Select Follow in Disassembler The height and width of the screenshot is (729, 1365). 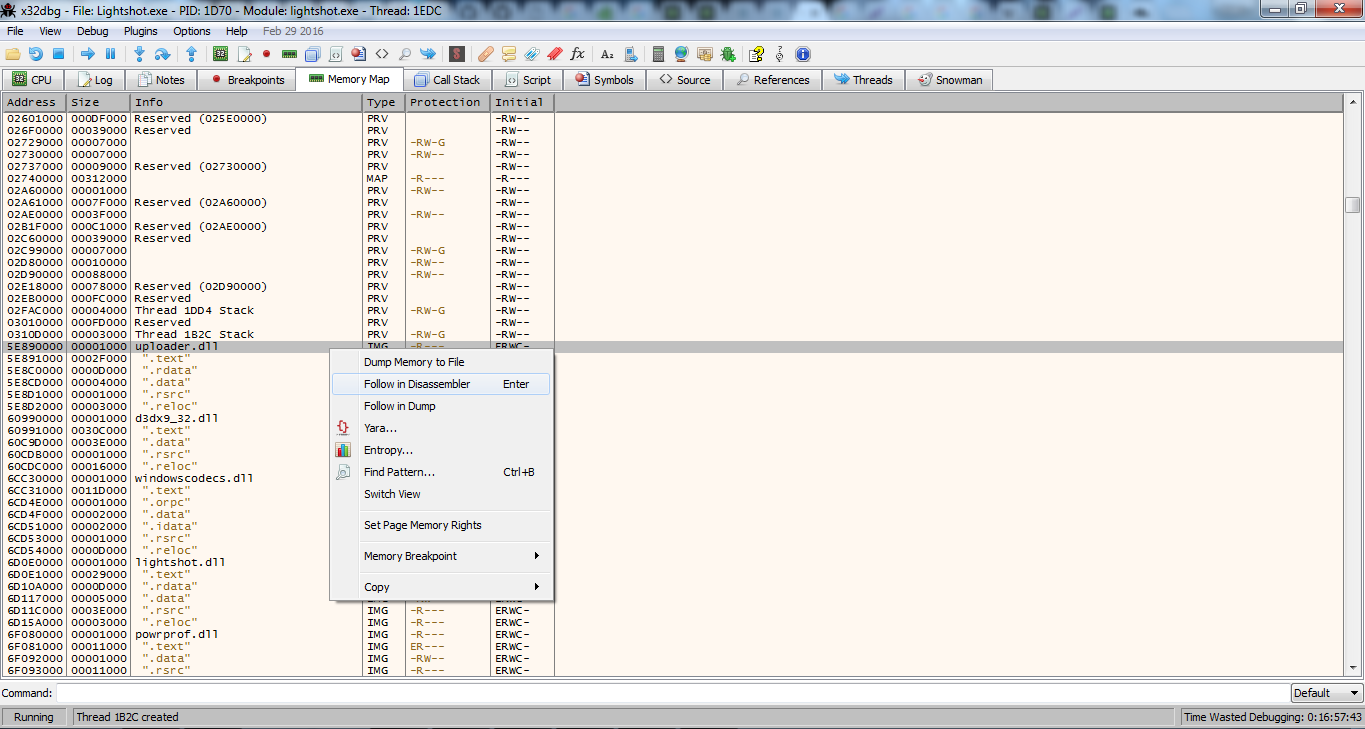(441, 384)
